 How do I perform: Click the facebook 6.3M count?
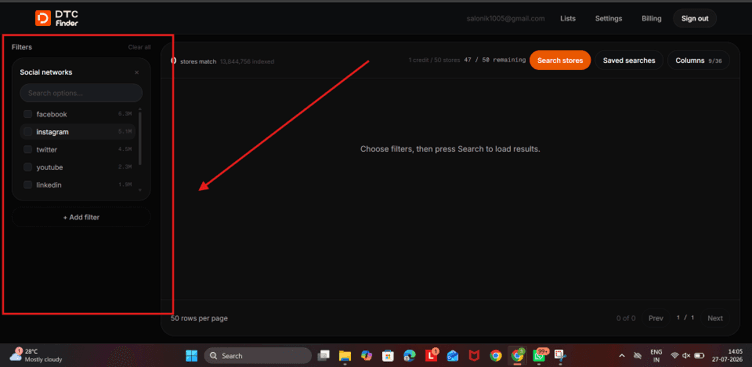[x=125, y=114]
